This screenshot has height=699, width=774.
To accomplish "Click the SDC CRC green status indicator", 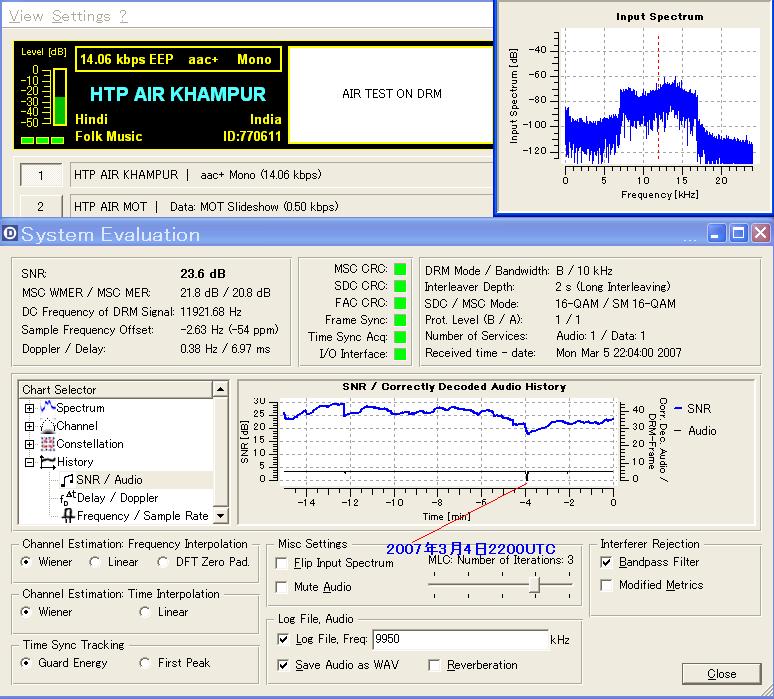I will coord(400,286).
